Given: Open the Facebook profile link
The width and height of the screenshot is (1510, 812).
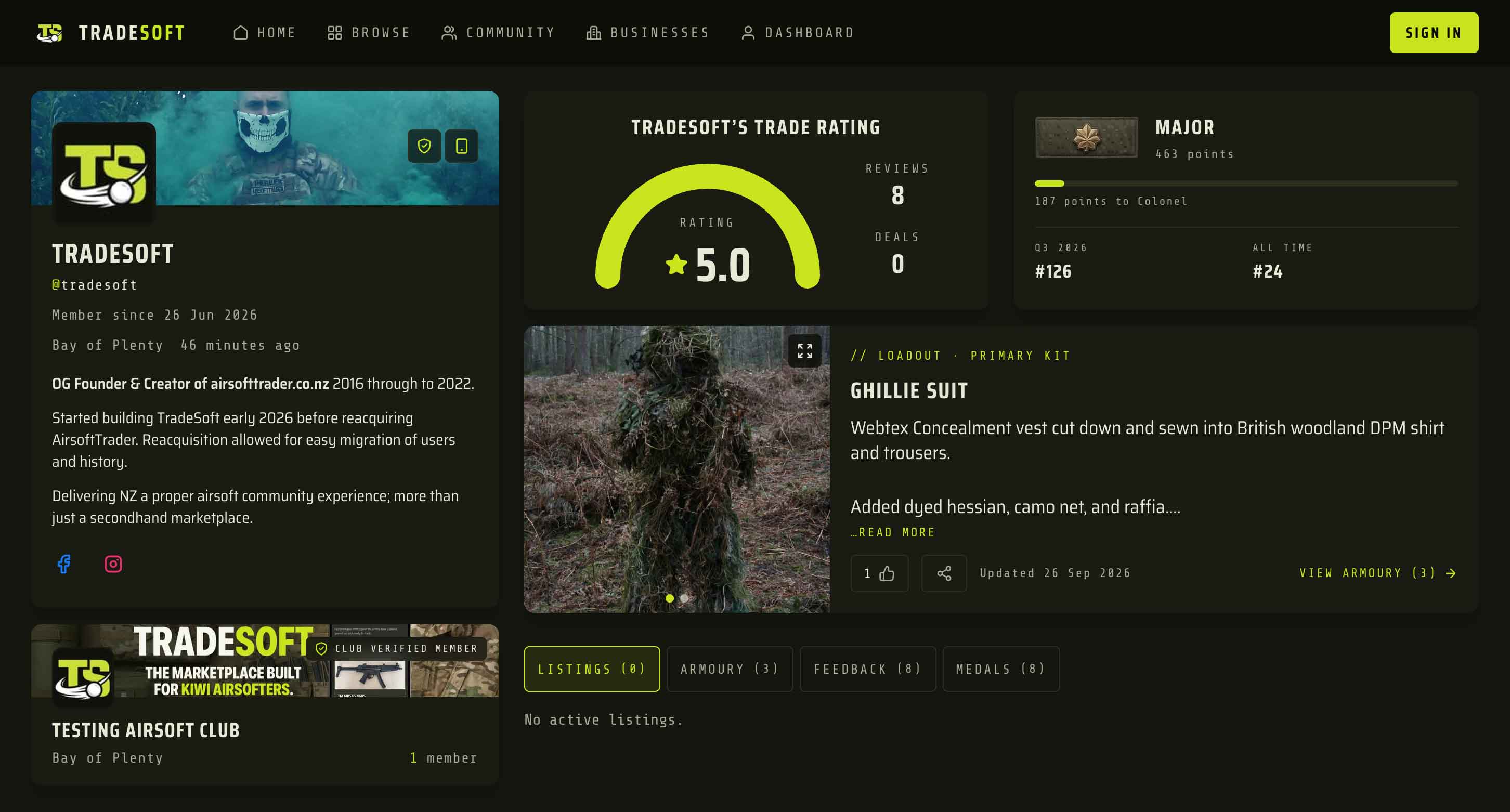Looking at the screenshot, I should point(64,564).
